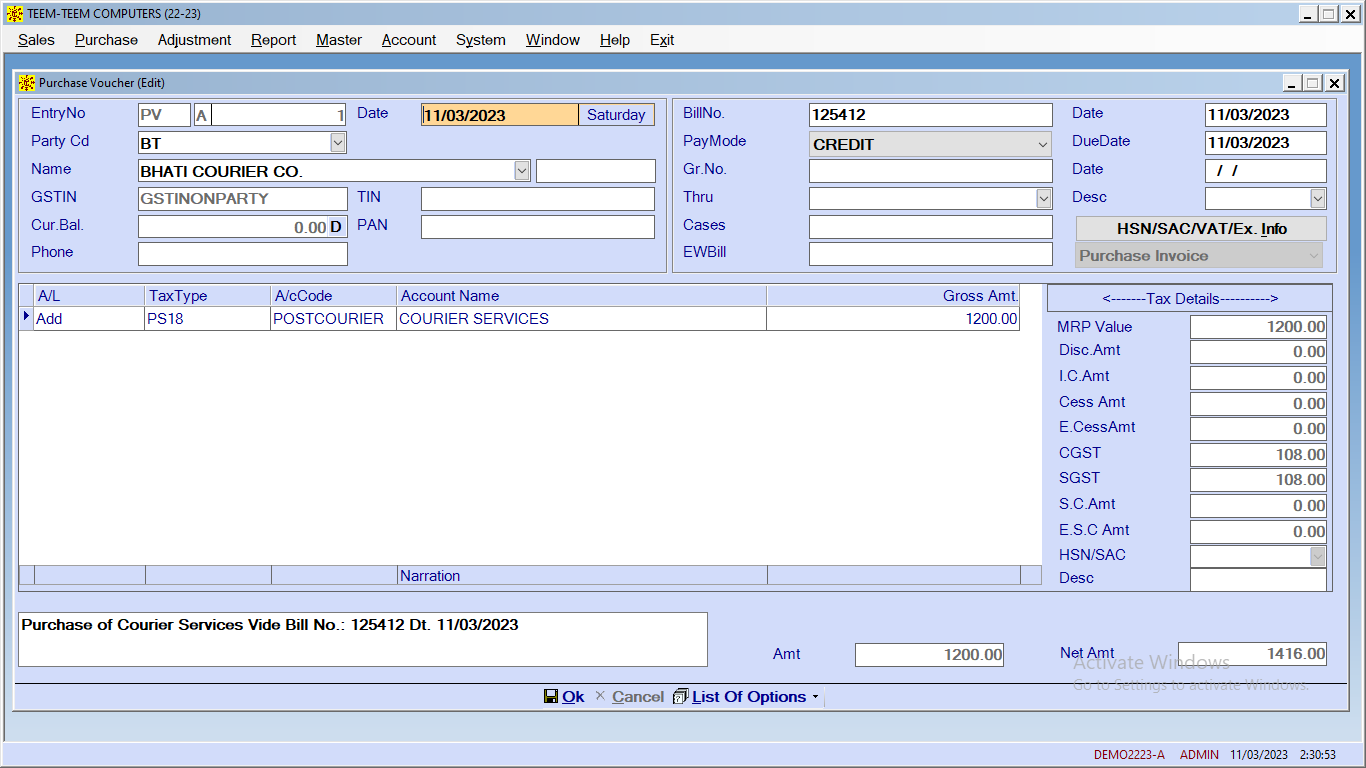Click the HSN/SAC/VAT/Ex. Info button
1366x768 pixels.
(1201, 229)
